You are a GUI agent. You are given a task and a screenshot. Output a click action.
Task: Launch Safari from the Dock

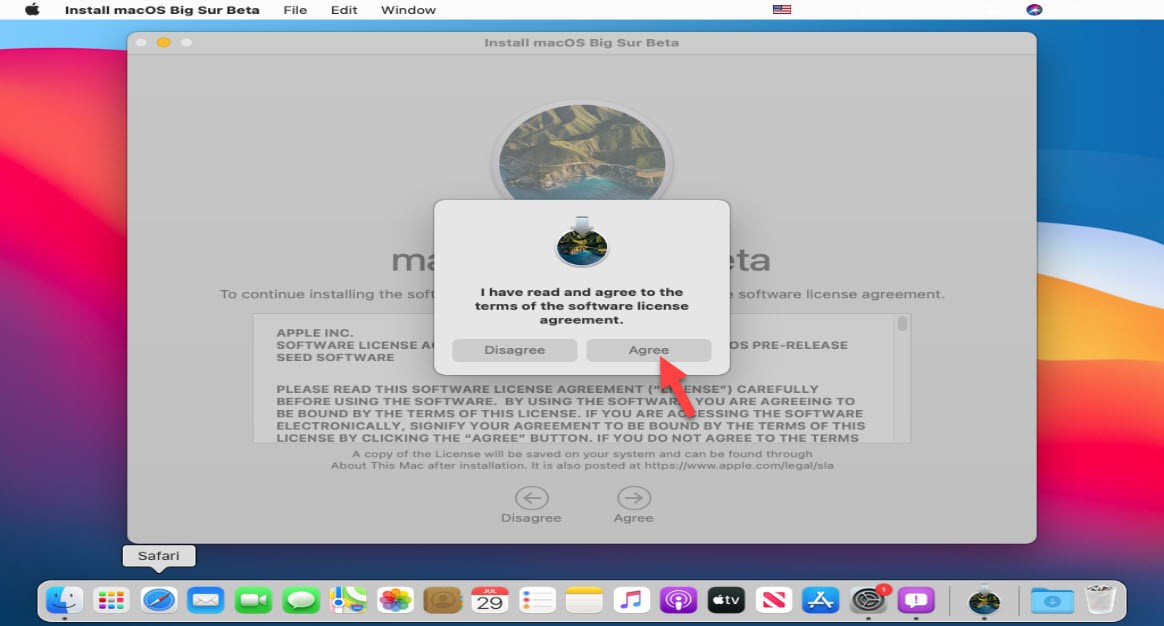(x=159, y=600)
